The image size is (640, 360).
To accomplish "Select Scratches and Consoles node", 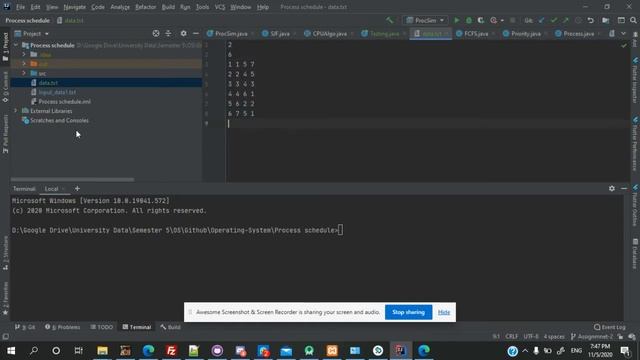I will click(x=59, y=120).
